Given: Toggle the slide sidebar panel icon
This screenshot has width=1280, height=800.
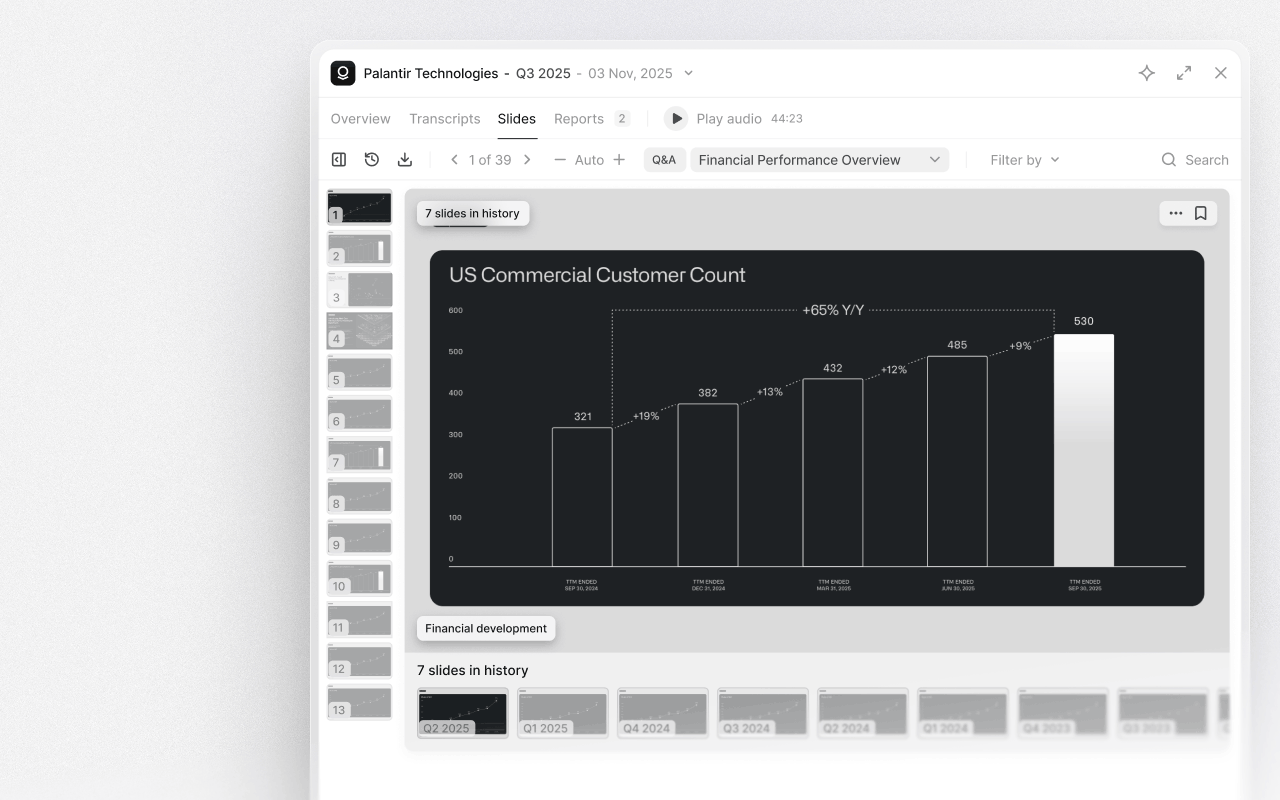Looking at the screenshot, I should [339, 160].
